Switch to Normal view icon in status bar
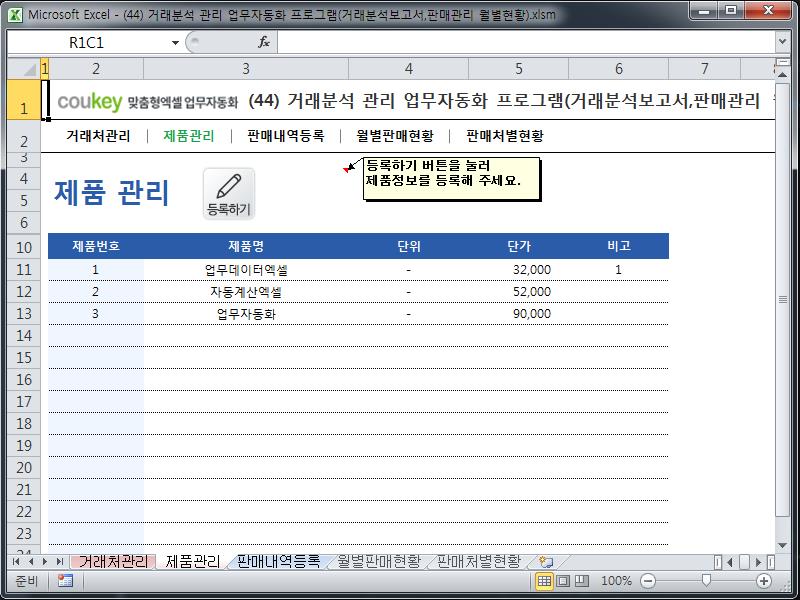 pos(544,581)
